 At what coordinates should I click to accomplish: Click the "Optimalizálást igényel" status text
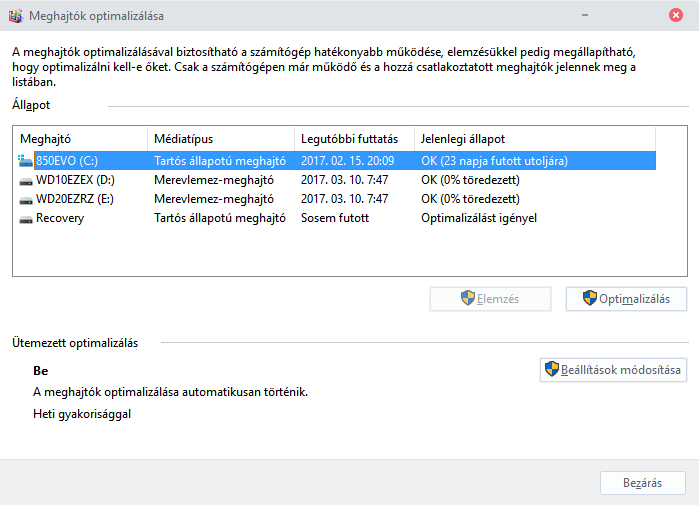479,218
